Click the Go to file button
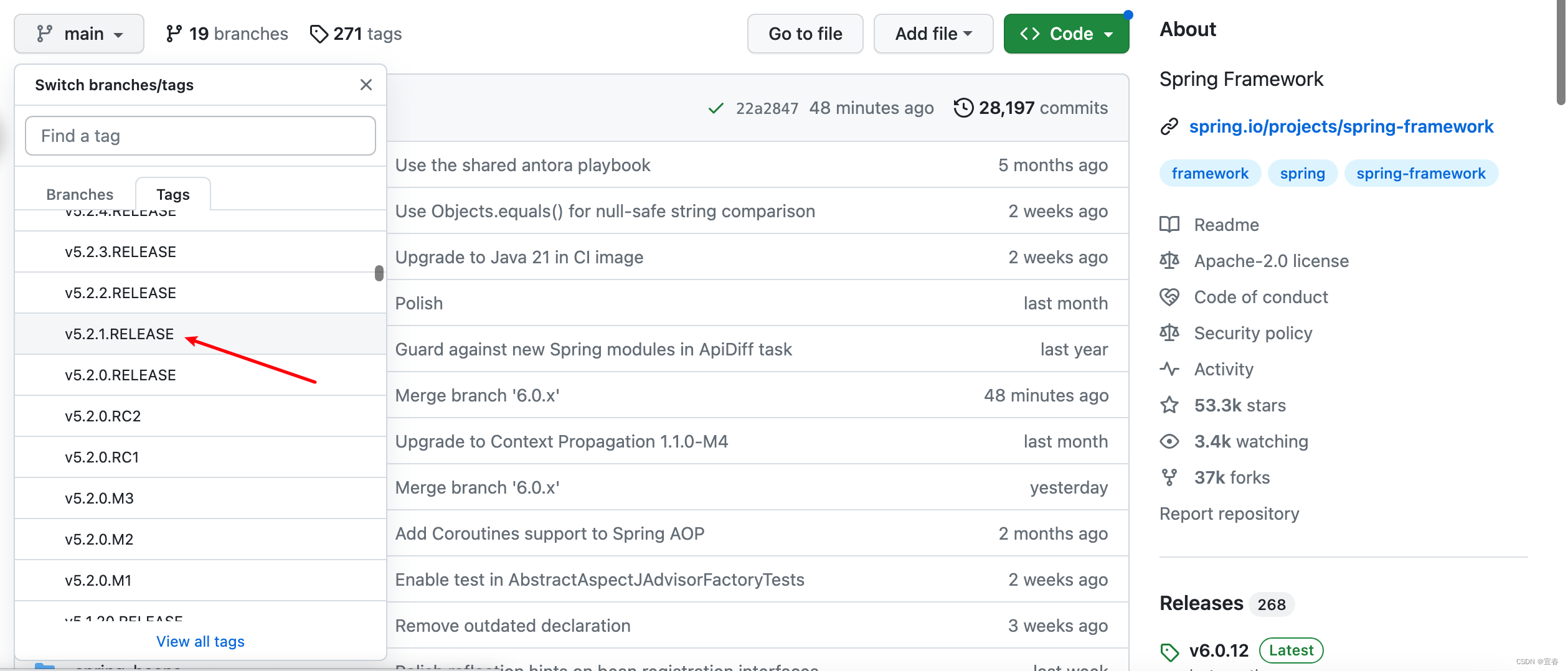 [x=805, y=34]
